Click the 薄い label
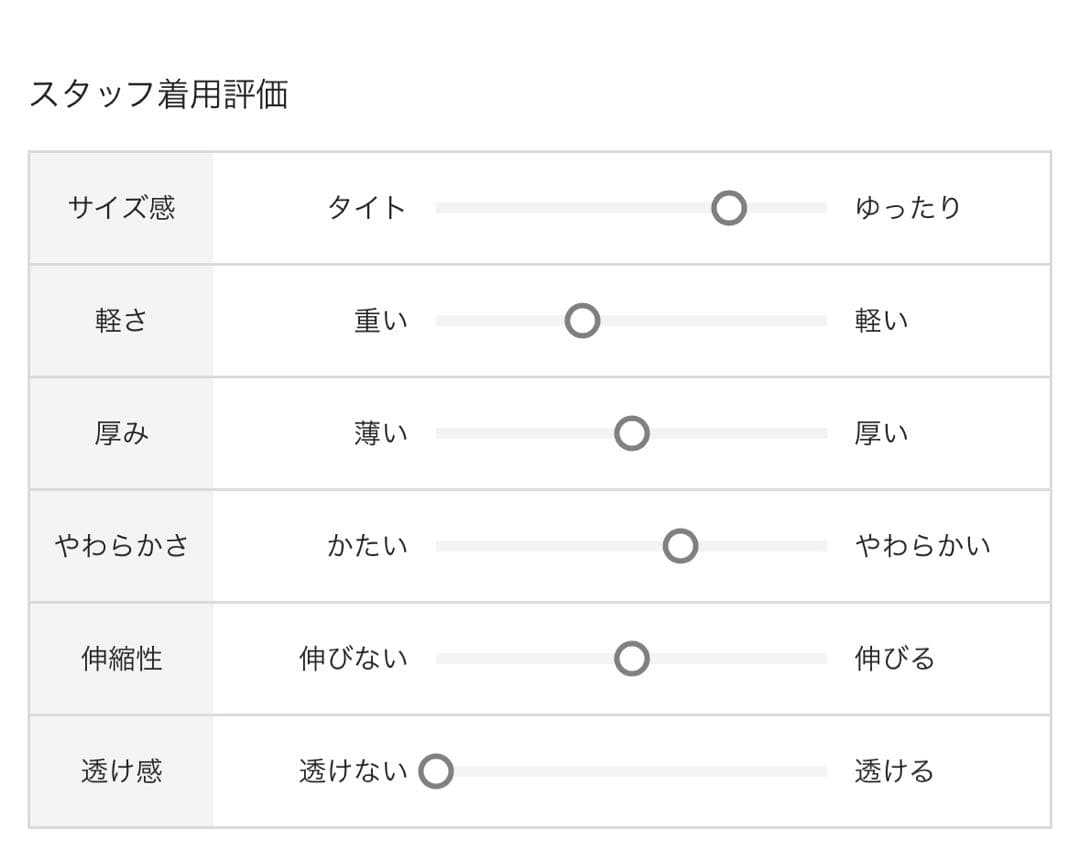 (381, 434)
